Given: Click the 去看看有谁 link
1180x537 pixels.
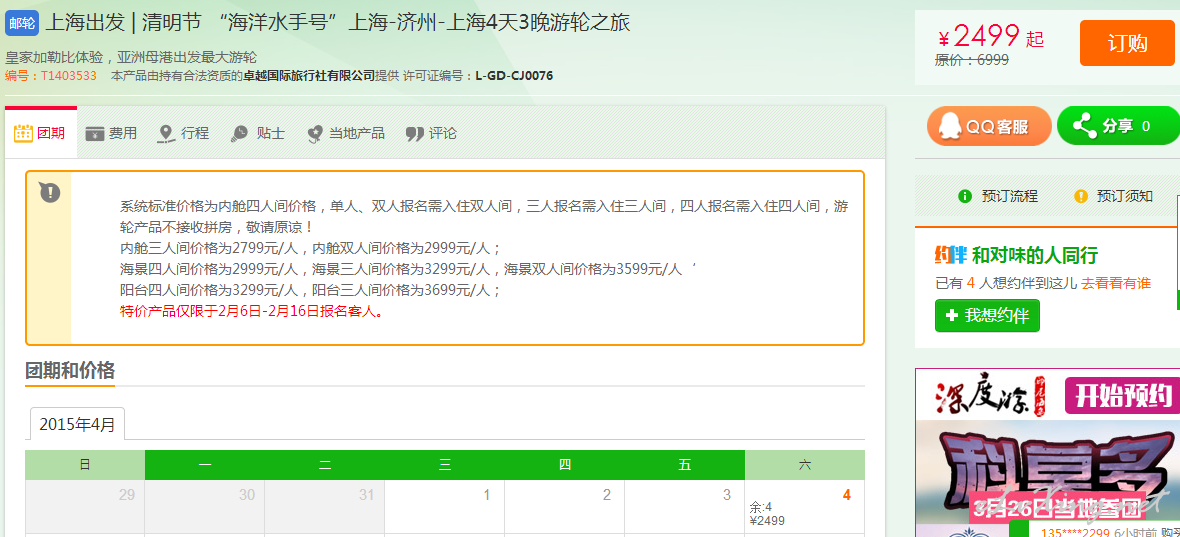Looking at the screenshot, I should 1116,284.
